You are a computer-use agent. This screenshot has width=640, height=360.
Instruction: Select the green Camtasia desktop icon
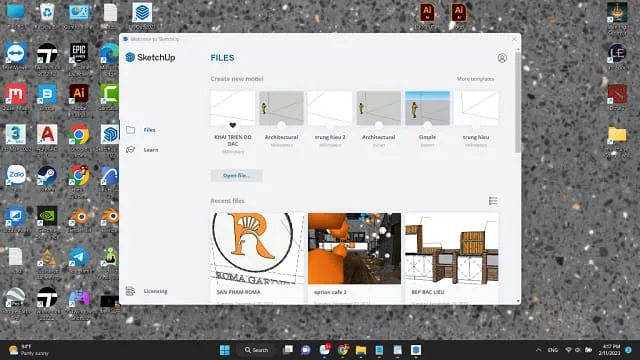tap(109, 97)
